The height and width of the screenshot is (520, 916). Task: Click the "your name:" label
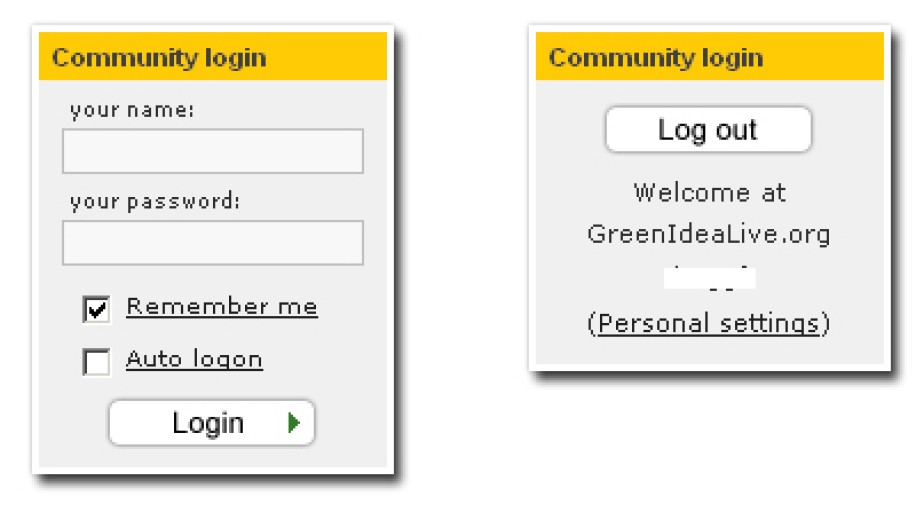click(132, 110)
